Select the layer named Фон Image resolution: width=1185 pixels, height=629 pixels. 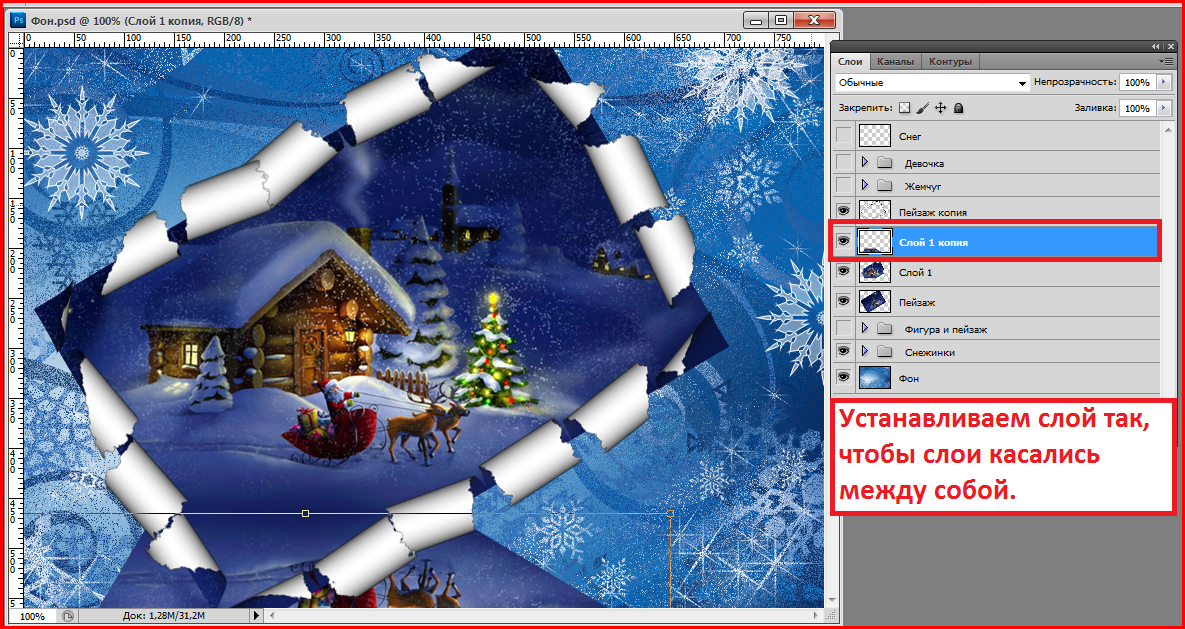[909, 378]
